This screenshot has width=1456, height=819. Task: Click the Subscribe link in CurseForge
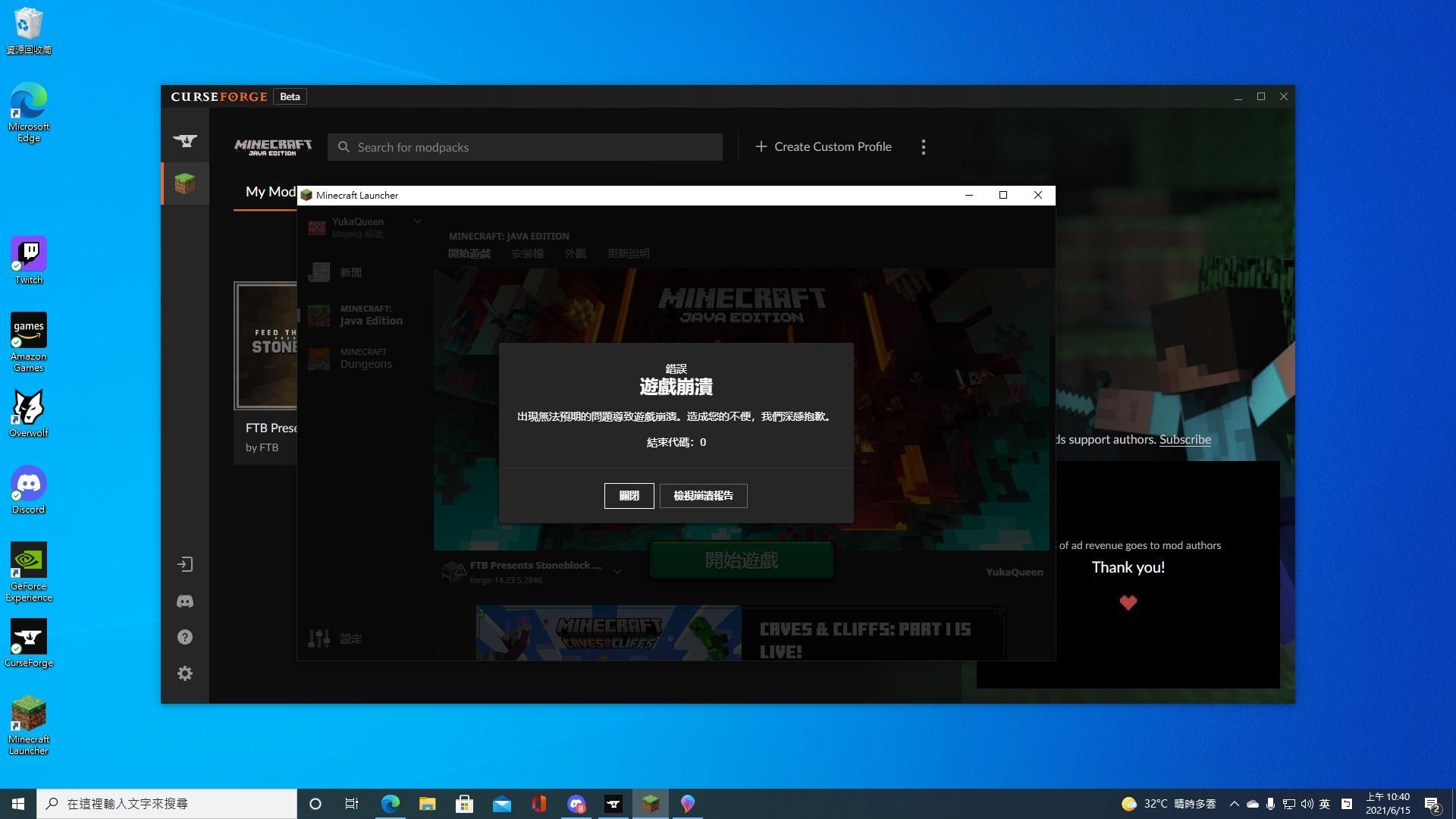pos(1185,439)
